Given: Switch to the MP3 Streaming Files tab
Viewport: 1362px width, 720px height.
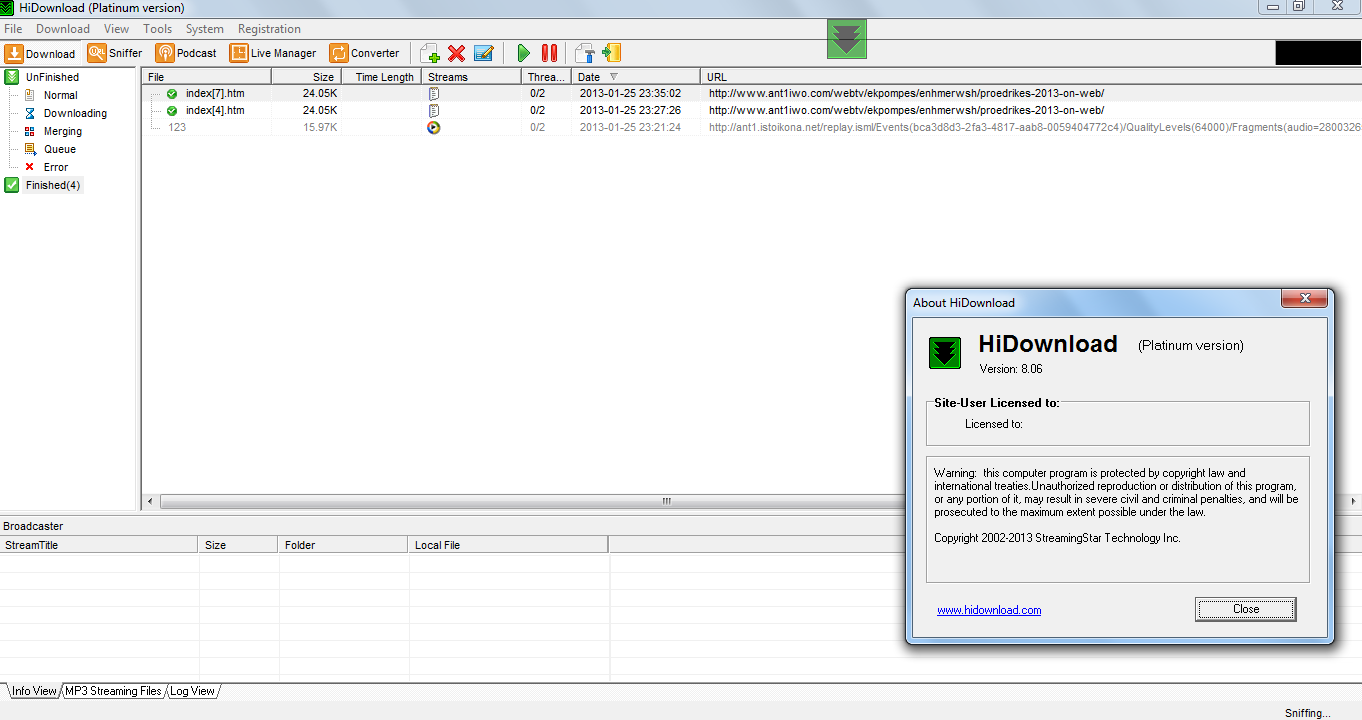Looking at the screenshot, I should click(113, 691).
